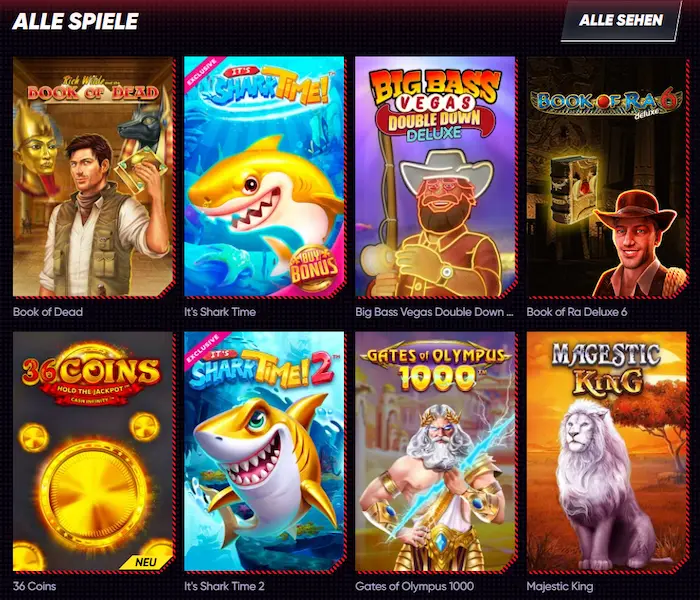Click the Exclusive ribbon on It's Shark Time
This screenshot has width=700, height=600.
(x=202, y=73)
